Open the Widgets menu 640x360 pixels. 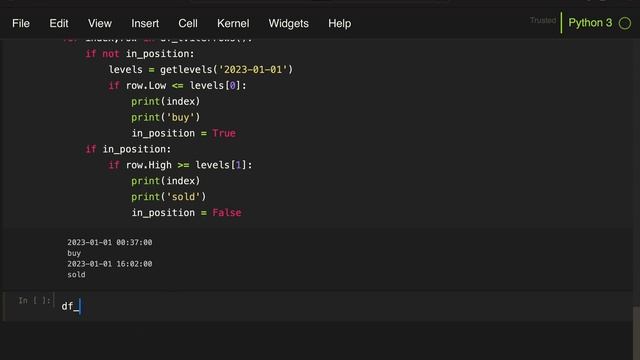(x=289, y=24)
